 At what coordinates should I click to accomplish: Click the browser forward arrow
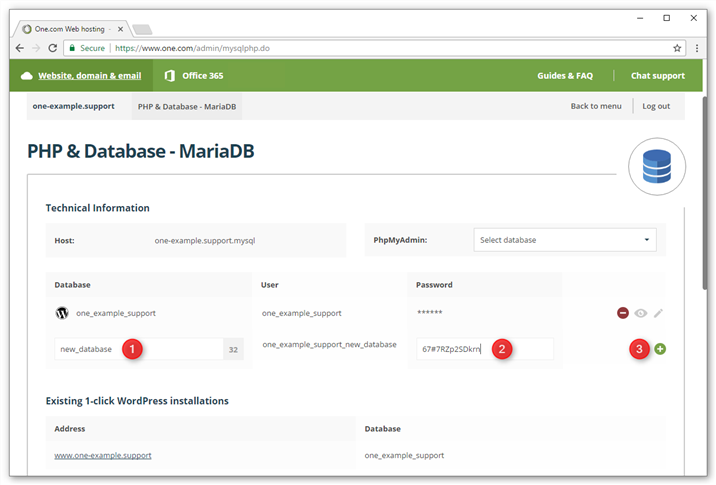click(x=36, y=48)
